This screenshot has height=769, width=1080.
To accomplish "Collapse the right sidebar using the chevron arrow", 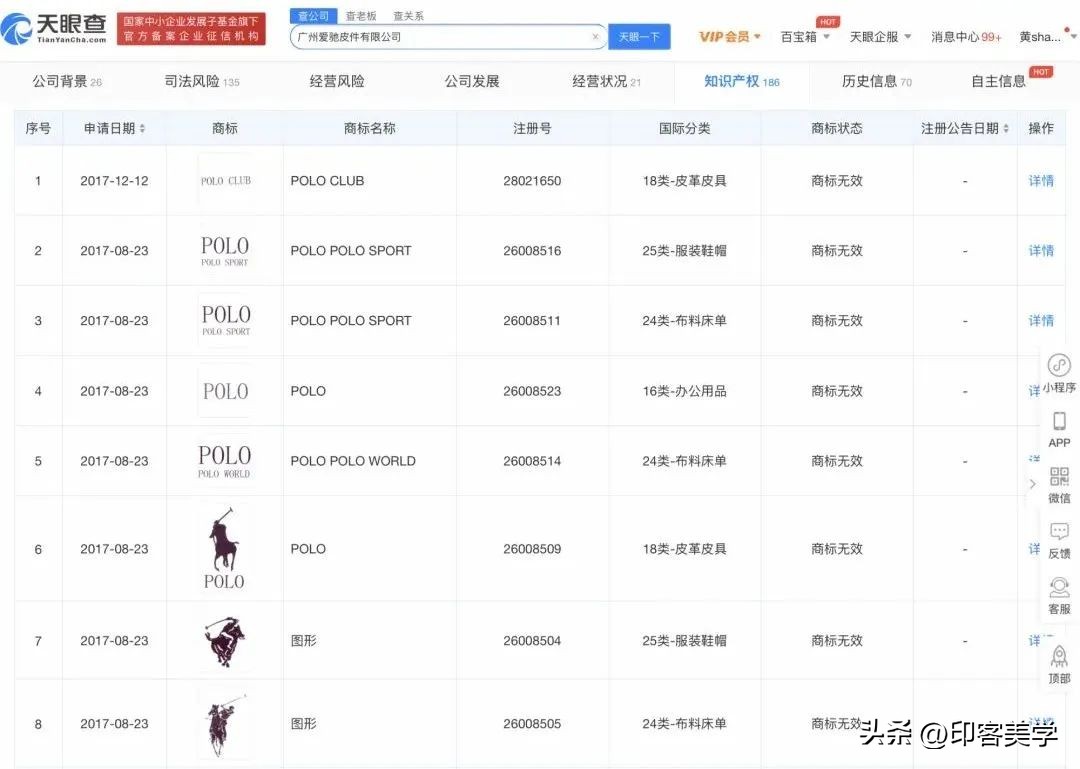I will click(1032, 483).
